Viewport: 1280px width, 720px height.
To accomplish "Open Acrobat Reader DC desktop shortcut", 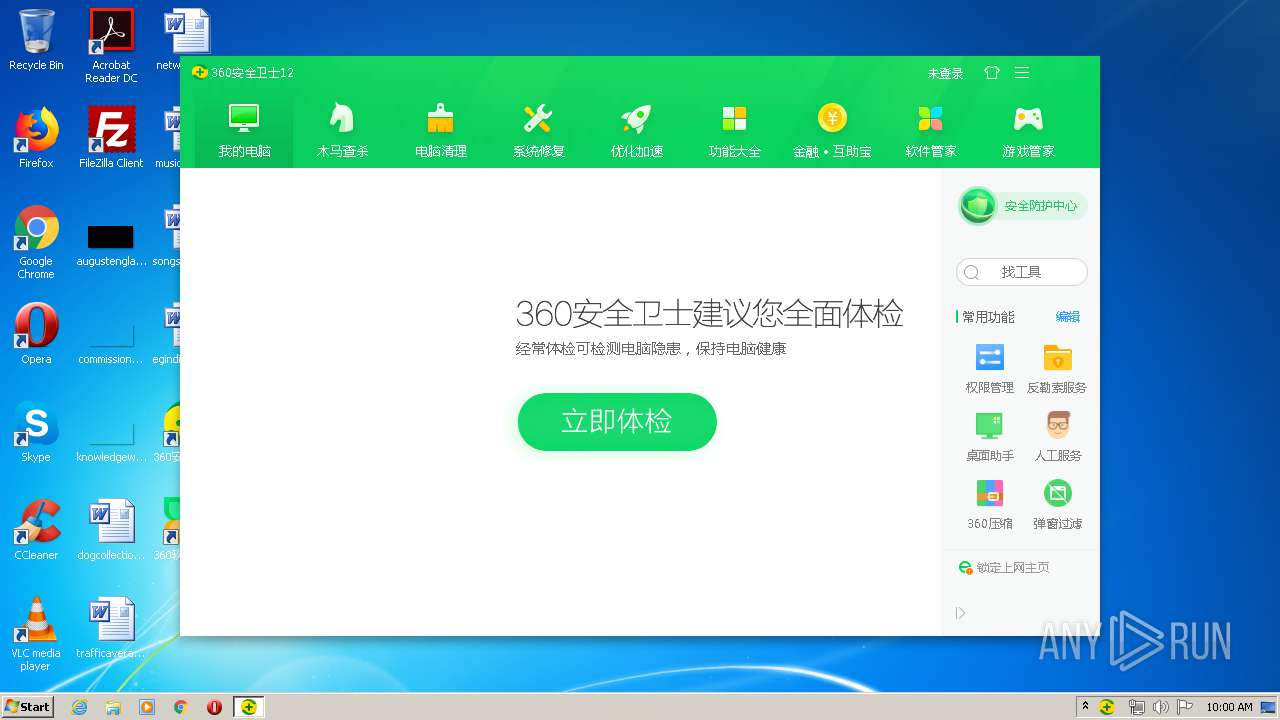I will point(111,46).
